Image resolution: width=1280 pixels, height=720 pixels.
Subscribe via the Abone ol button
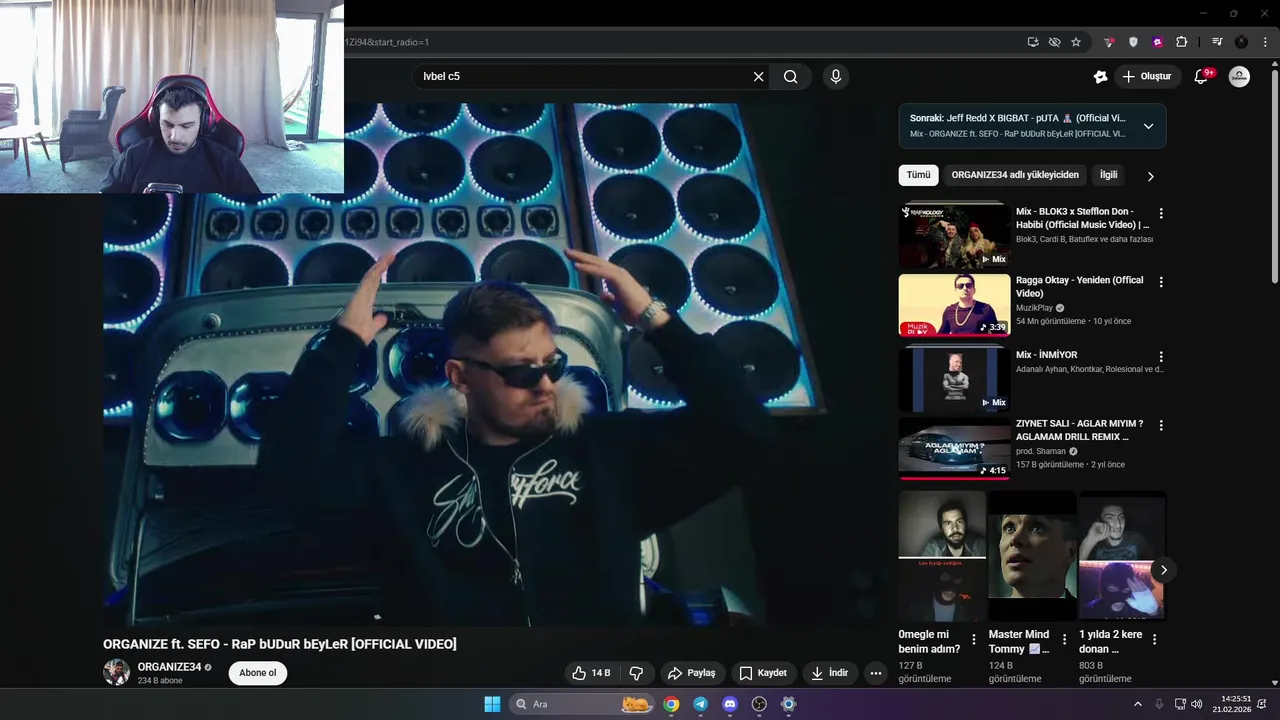(258, 673)
